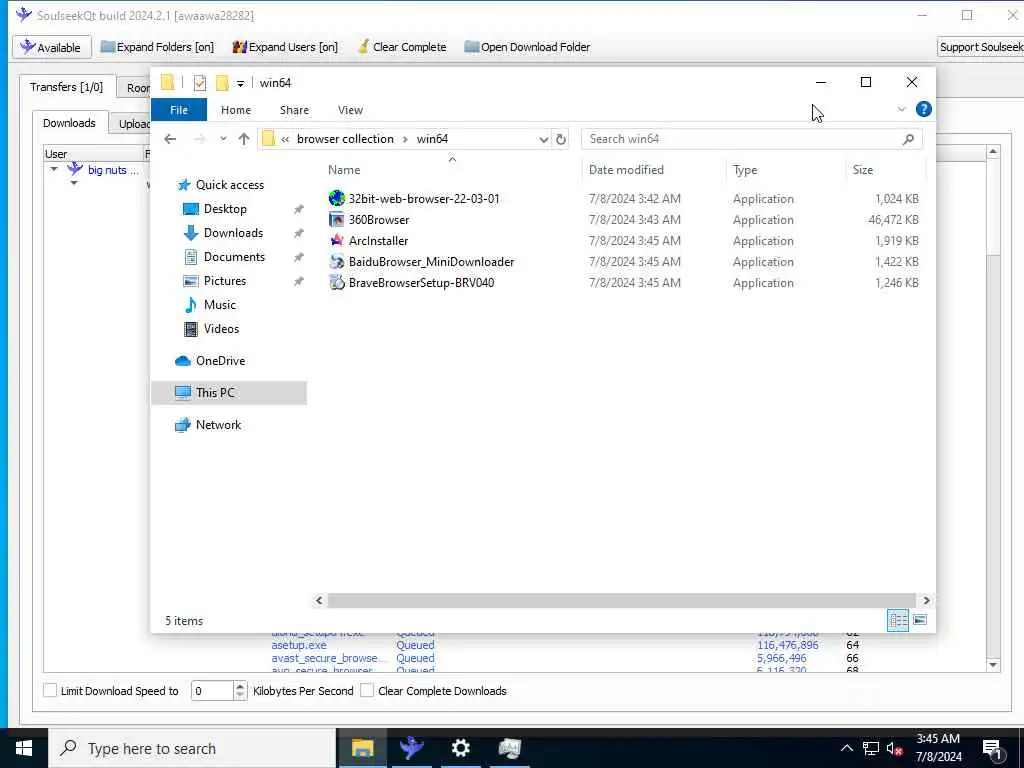Switch to details view layout icon
1024x768 pixels.
pos(898,620)
